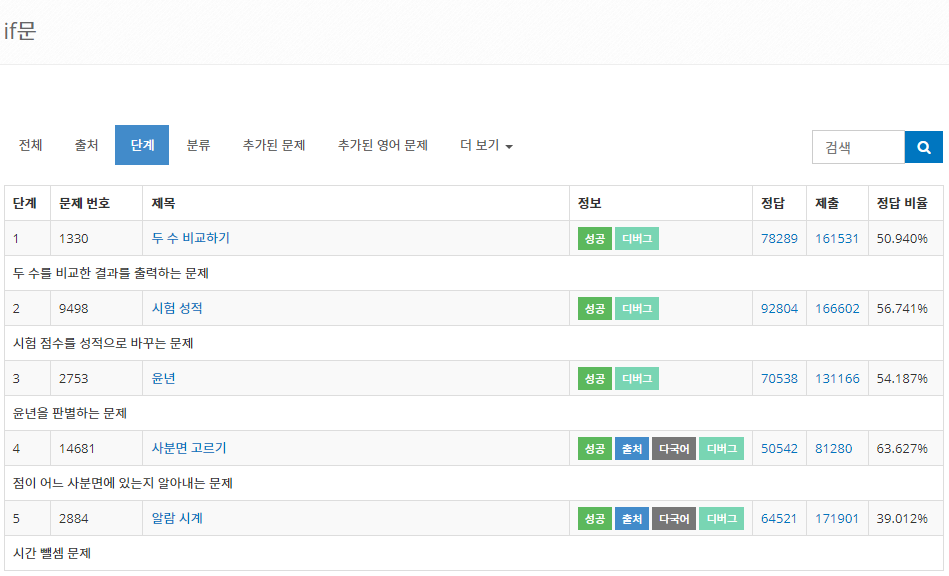Open correct count 70538
The height and width of the screenshot is (576, 949).
point(779,379)
